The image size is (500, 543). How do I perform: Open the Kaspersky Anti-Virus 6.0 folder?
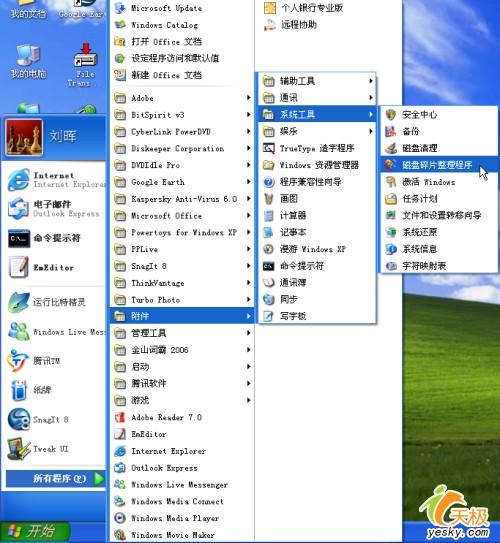[x=182, y=199]
